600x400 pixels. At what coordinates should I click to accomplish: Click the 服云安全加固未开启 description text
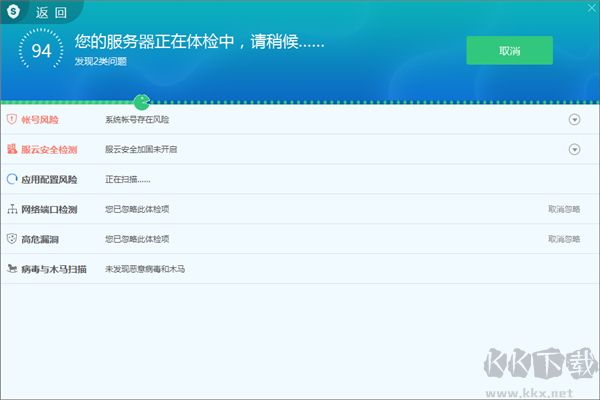[141, 149]
